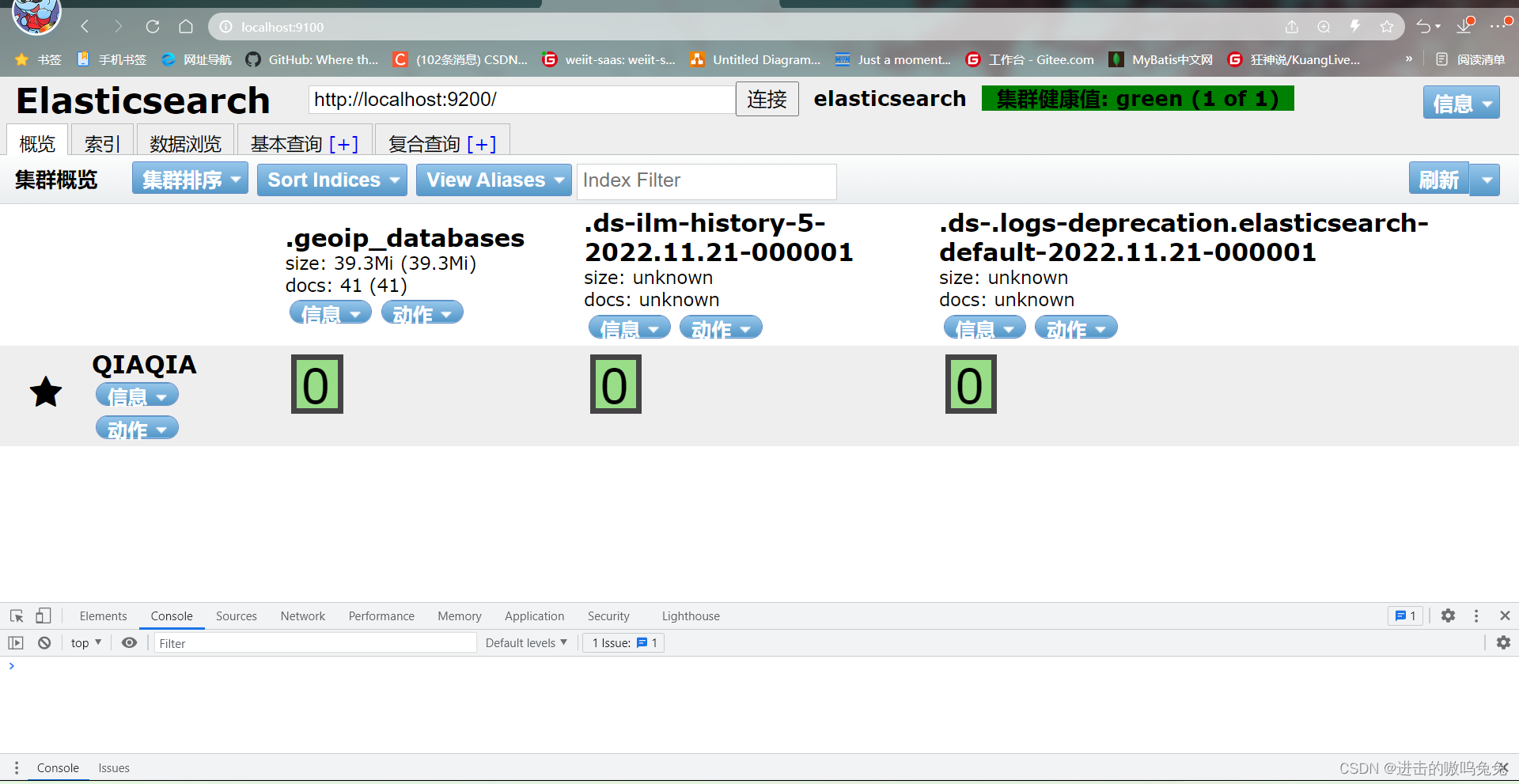Create live expression with the eye icon
This screenshot has height=784, width=1519.
click(x=129, y=643)
